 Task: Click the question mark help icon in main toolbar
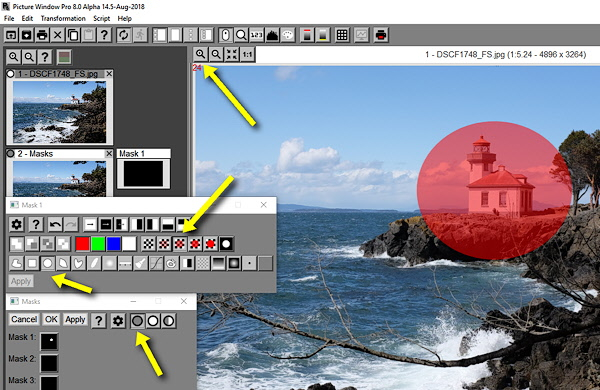(104, 35)
